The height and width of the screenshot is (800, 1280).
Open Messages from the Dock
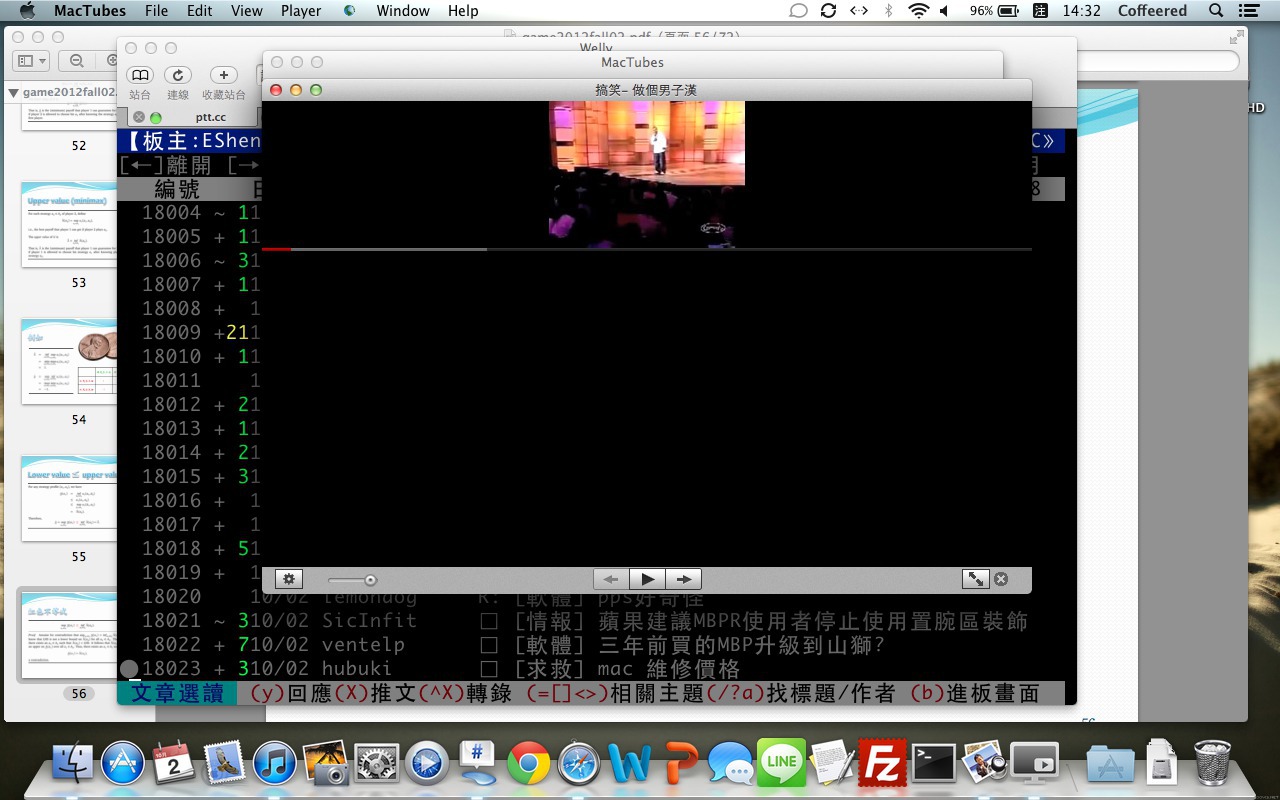coord(730,764)
